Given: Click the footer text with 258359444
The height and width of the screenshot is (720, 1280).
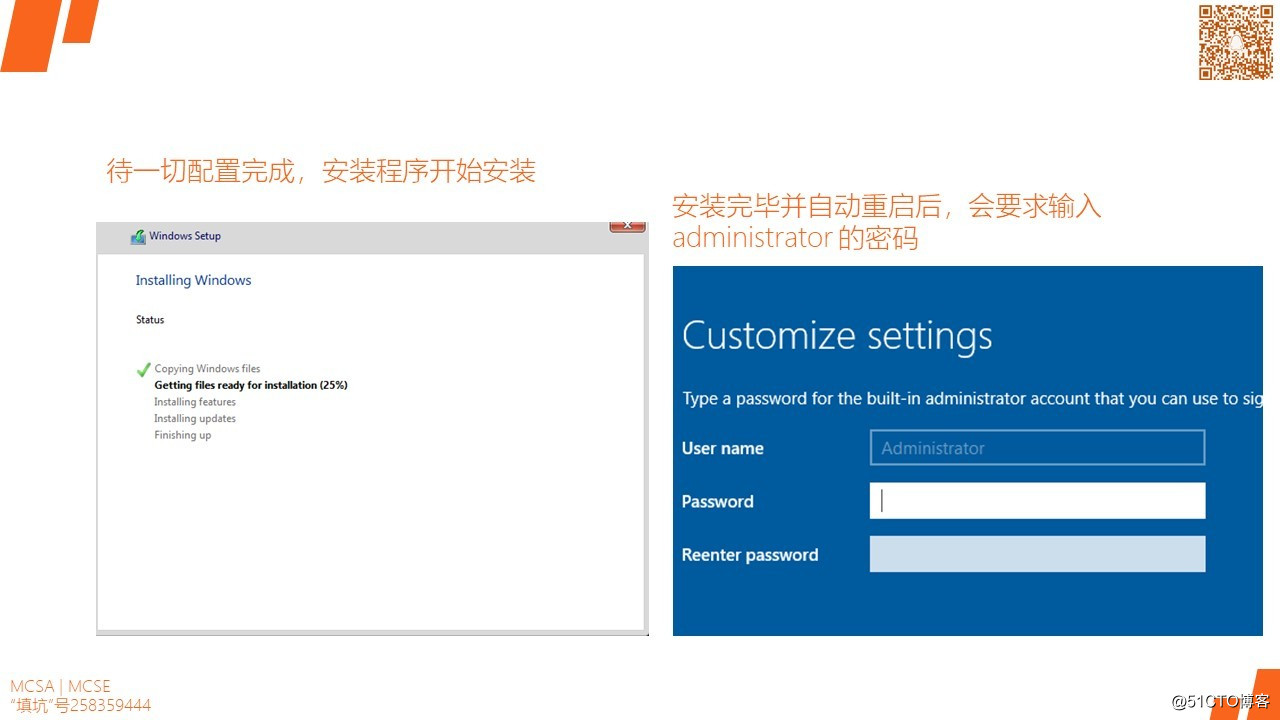Looking at the screenshot, I should 80,705.
